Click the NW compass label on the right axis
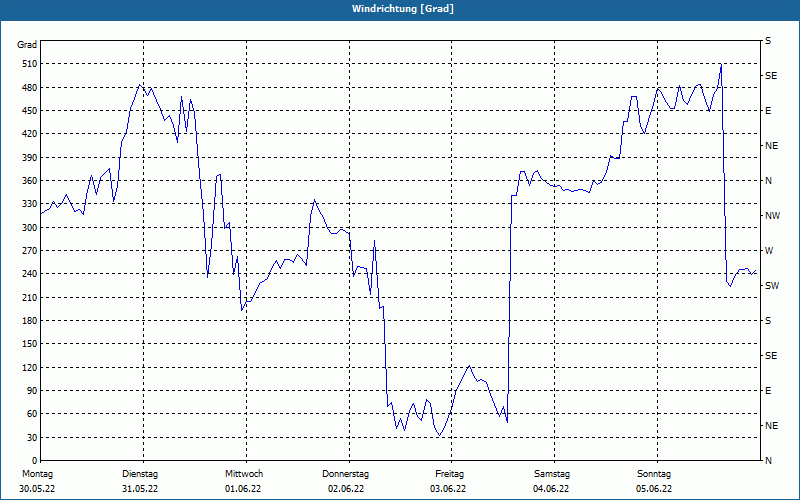This screenshot has width=800, height=500. coord(773,216)
